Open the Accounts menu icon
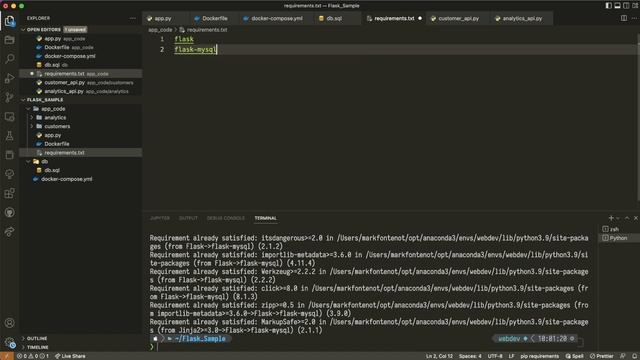Image resolution: width=640 pixels, height=360 pixels. [x=9, y=323]
